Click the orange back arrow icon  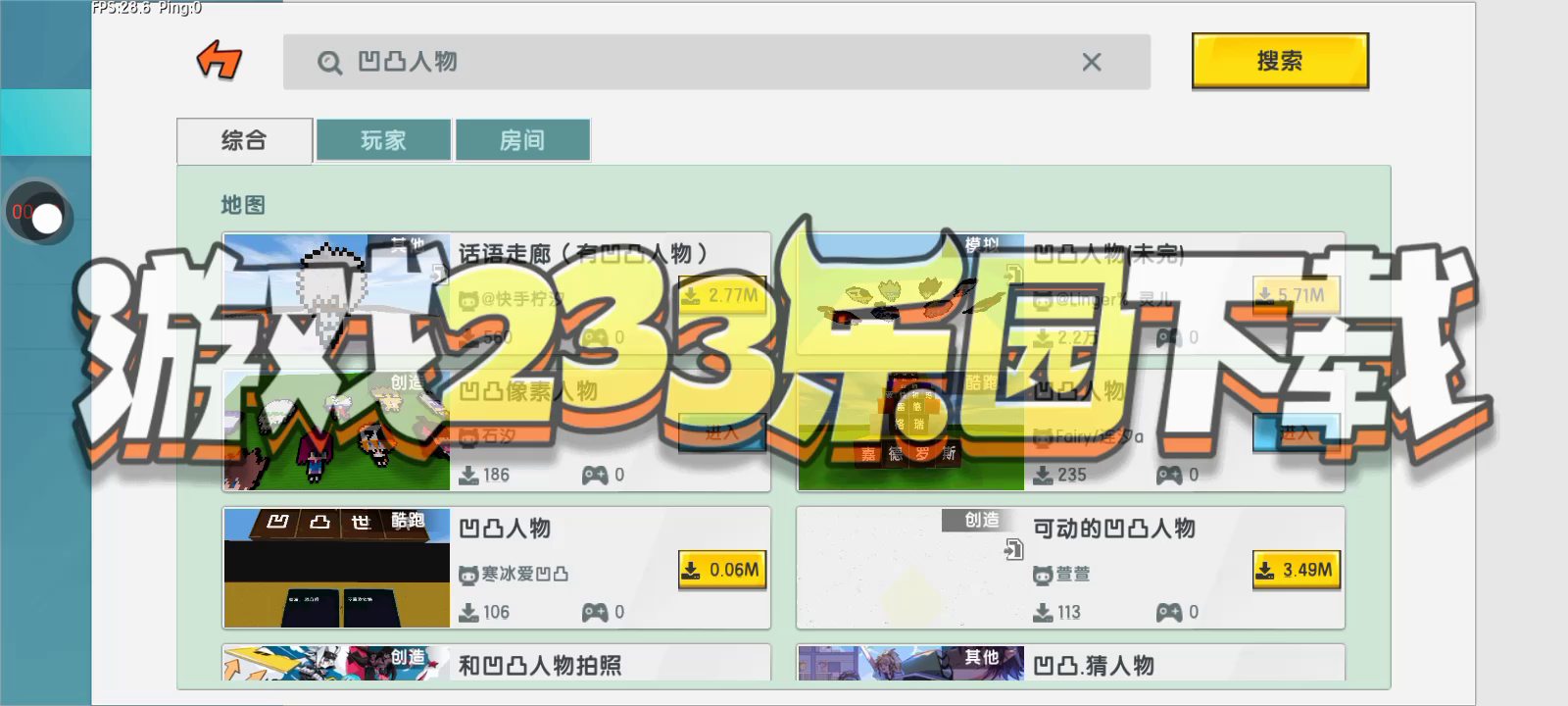(x=220, y=61)
